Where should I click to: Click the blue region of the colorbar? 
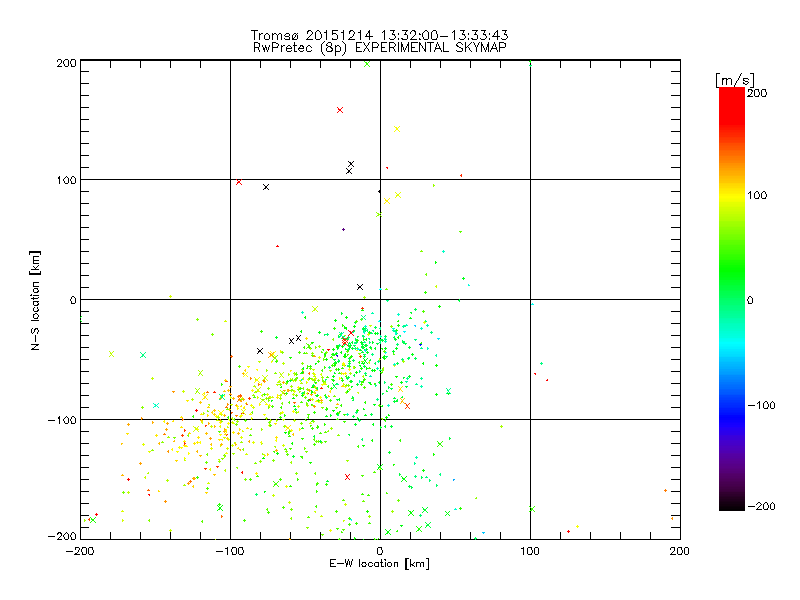point(732,416)
